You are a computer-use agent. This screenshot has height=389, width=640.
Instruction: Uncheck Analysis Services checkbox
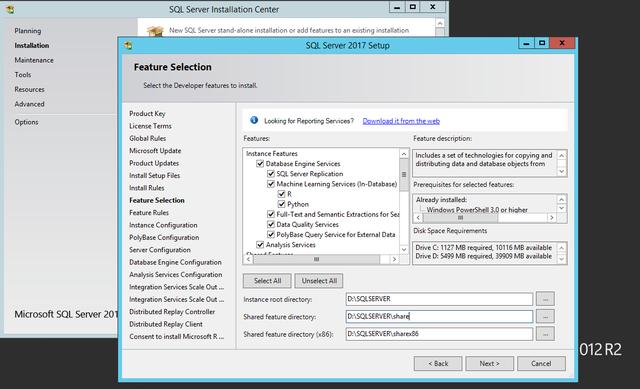[260, 245]
